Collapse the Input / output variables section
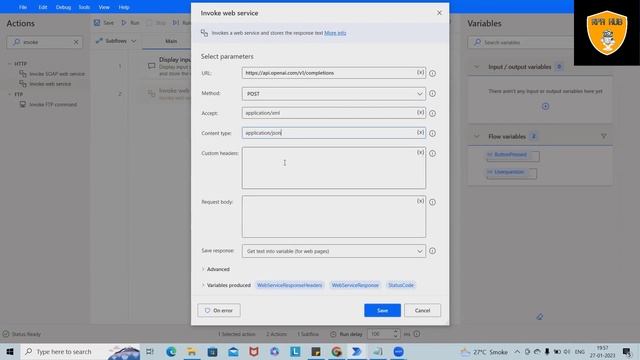Viewport: 640px width, 360px height. pyautogui.click(x=476, y=67)
